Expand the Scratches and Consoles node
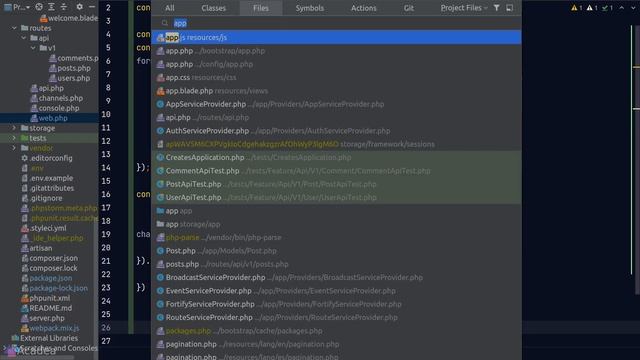 point(5,348)
